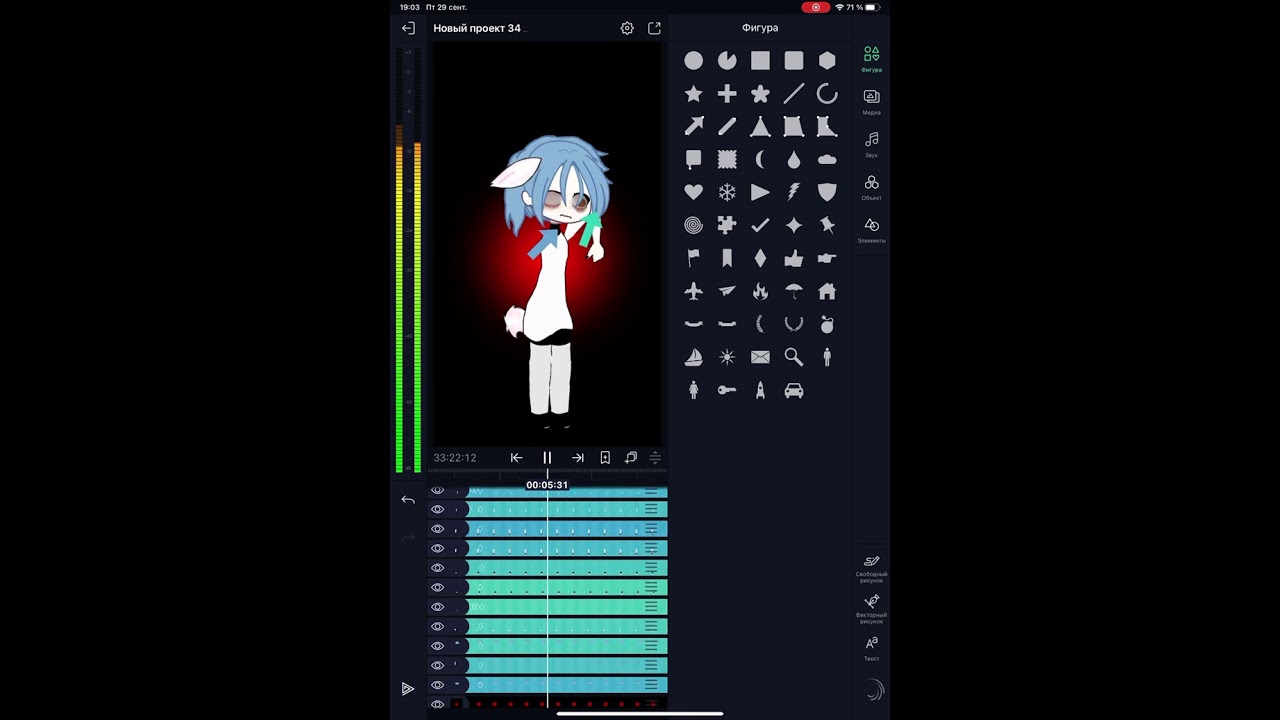The width and height of the screenshot is (1280, 720).
Task: Choose the plus cross shape
Action: tap(727, 94)
